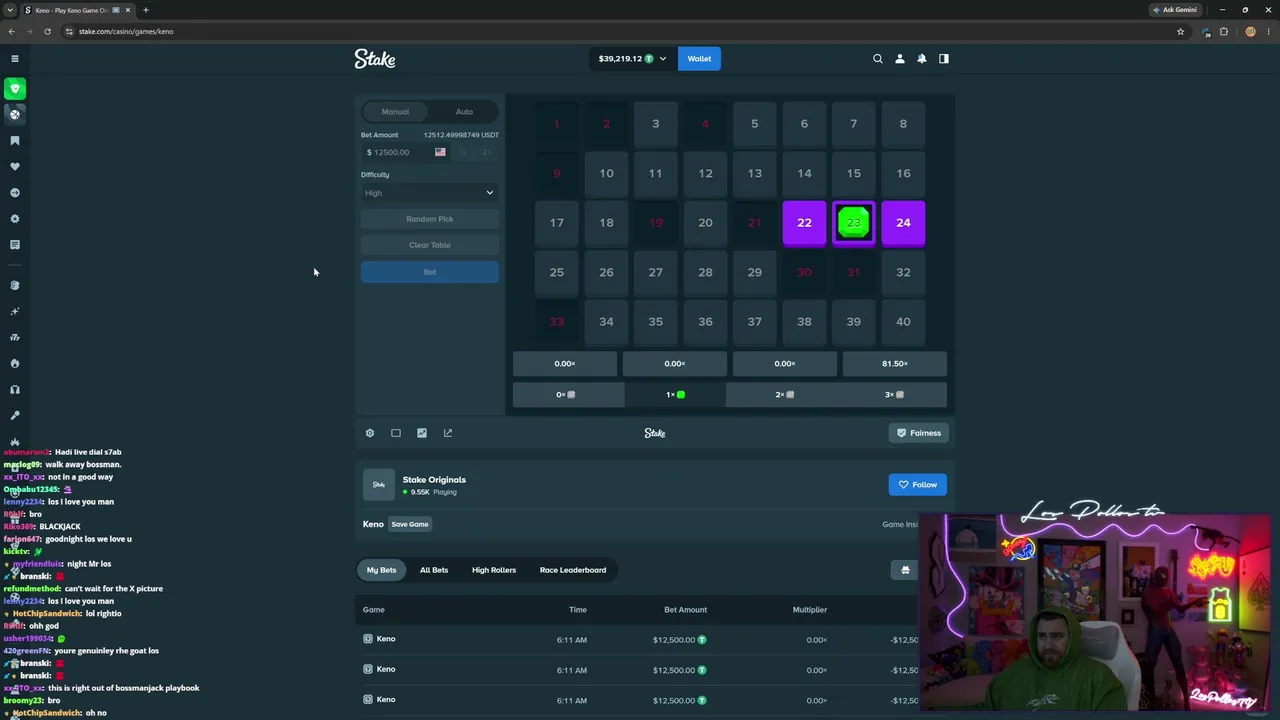Click the 3× hits indicator tile

[x=894, y=395]
